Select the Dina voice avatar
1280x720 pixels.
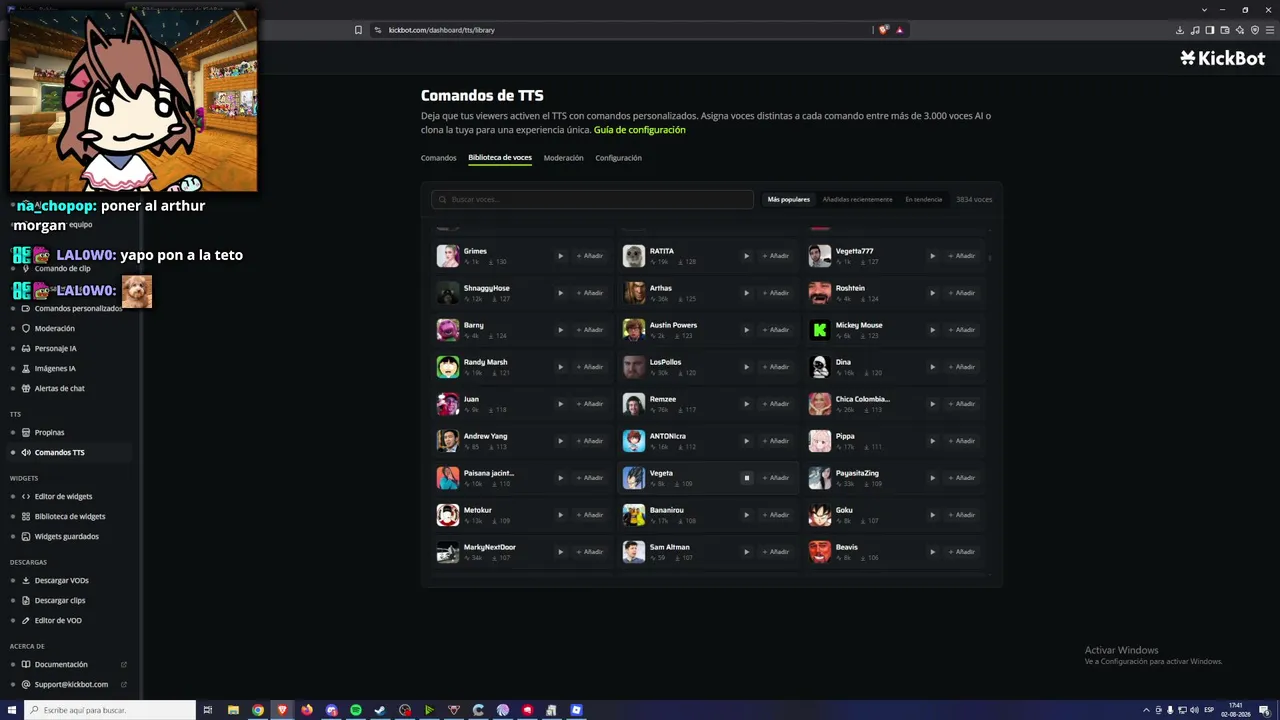[x=820, y=367]
